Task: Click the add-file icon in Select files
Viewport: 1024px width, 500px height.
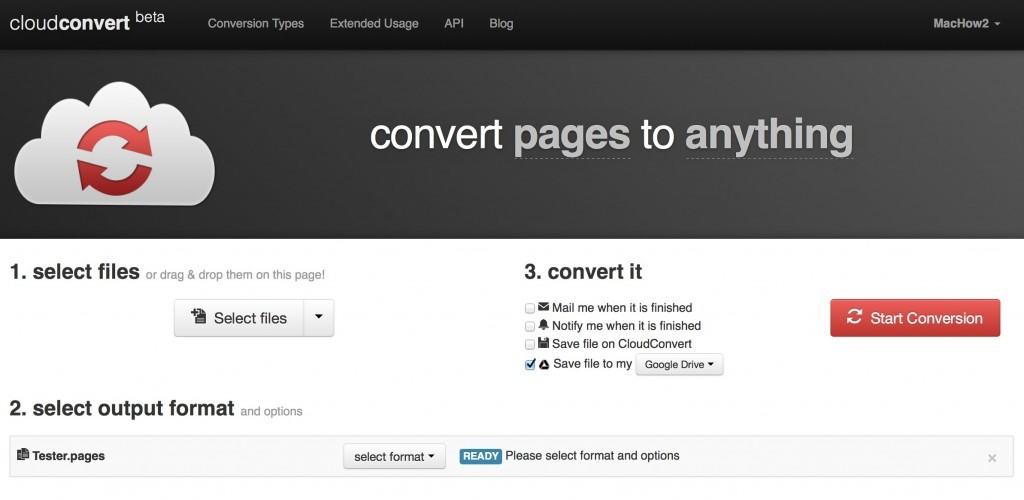Action: point(199,317)
